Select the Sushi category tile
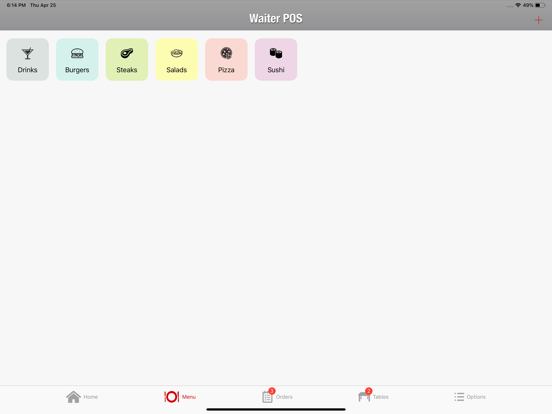This screenshot has width=552, height=414. coord(276,59)
